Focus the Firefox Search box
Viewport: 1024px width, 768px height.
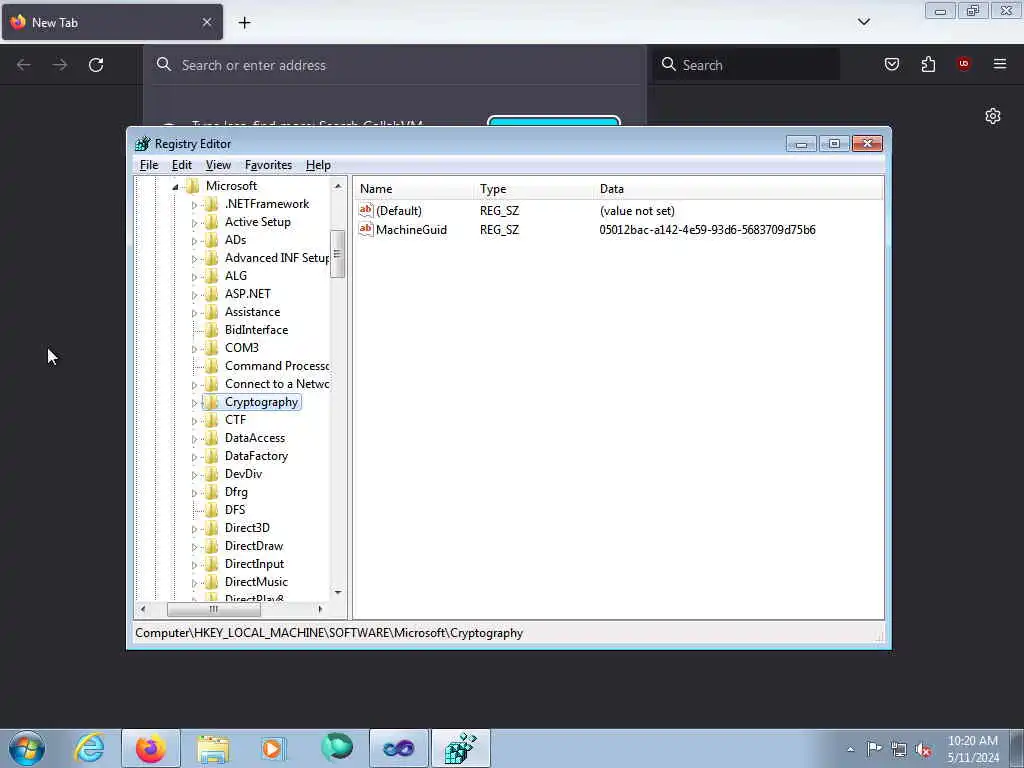click(746, 65)
